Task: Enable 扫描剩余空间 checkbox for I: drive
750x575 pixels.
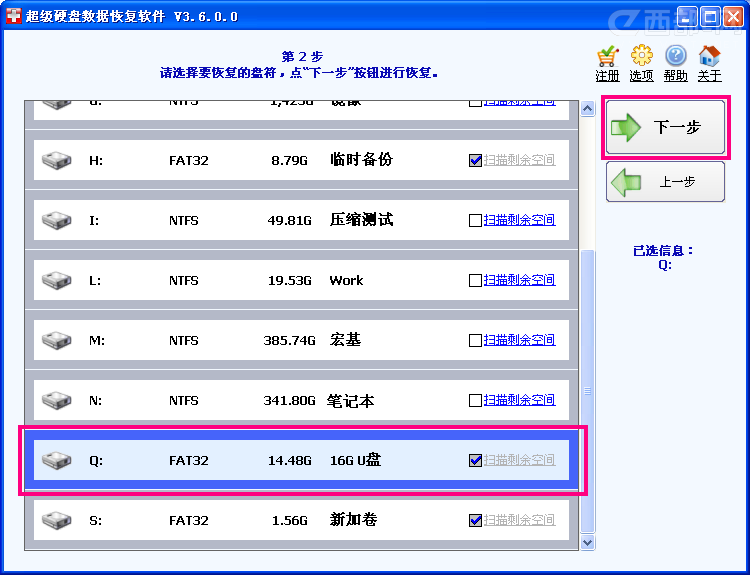Action: [x=475, y=220]
